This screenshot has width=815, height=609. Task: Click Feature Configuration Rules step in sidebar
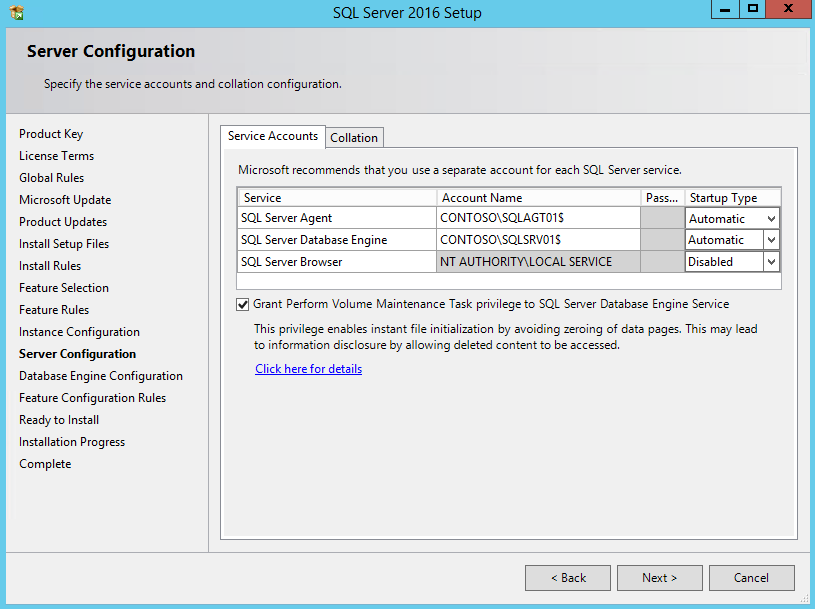click(93, 398)
